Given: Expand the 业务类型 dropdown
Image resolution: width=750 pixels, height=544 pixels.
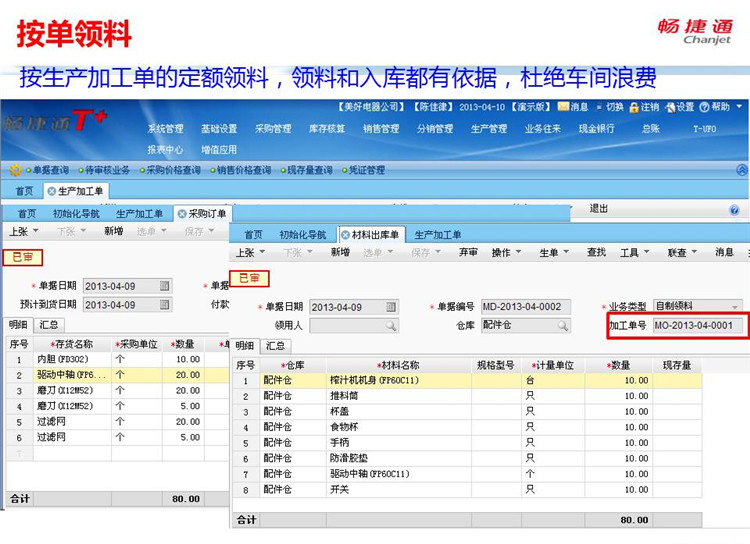Looking at the screenshot, I should click(x=736, y=307).
